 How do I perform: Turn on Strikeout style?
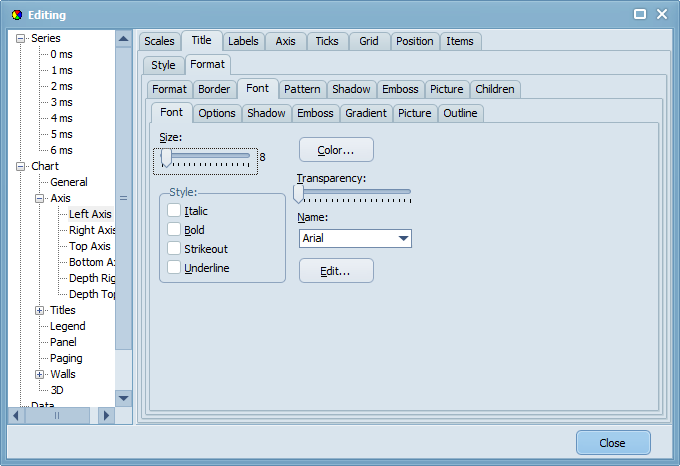[x=174, y=249]
